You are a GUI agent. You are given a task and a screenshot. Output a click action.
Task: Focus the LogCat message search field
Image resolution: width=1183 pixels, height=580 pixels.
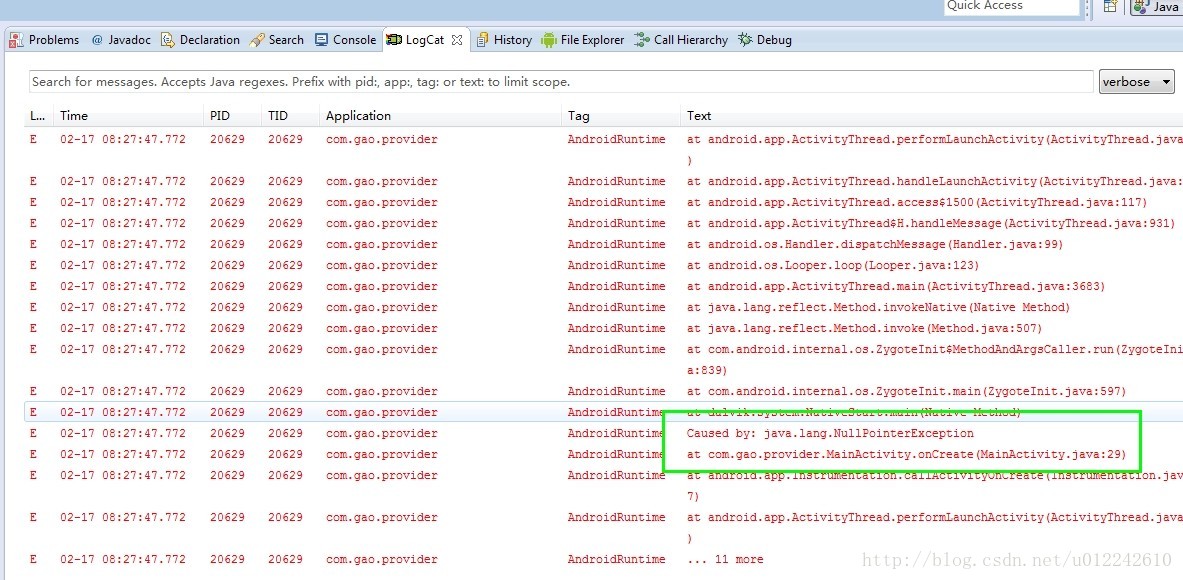(561, 81)
